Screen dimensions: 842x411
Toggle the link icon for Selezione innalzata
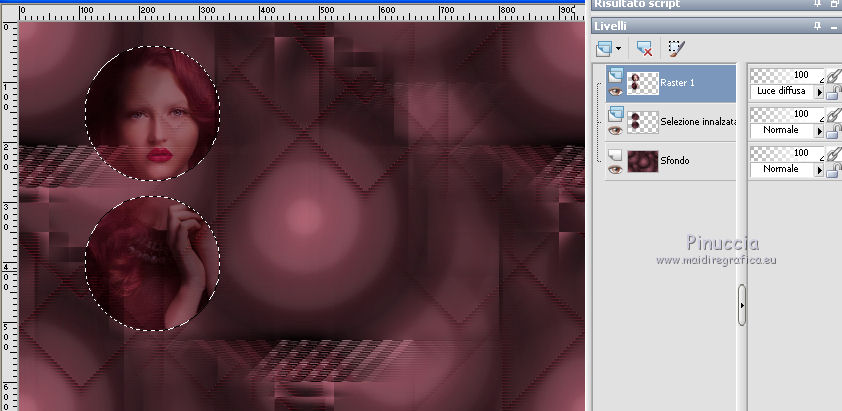(x=833, y=114)
